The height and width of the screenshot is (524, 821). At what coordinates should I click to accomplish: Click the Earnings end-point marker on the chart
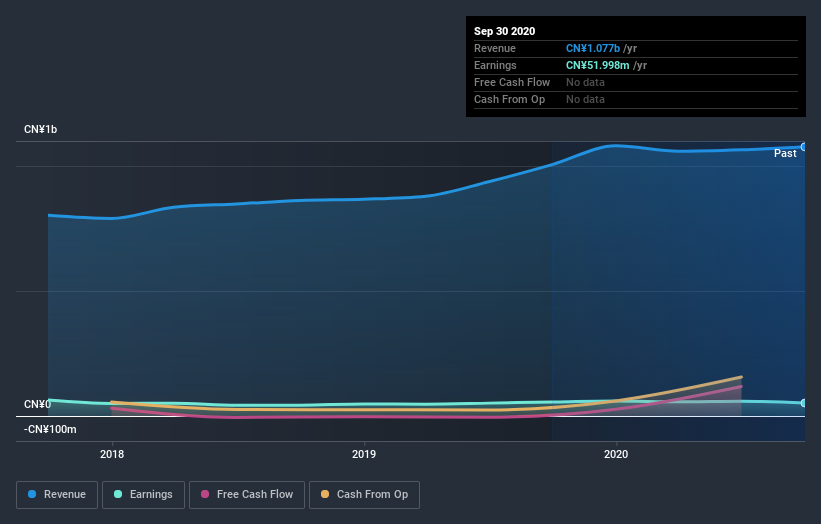tap(804, 403)
